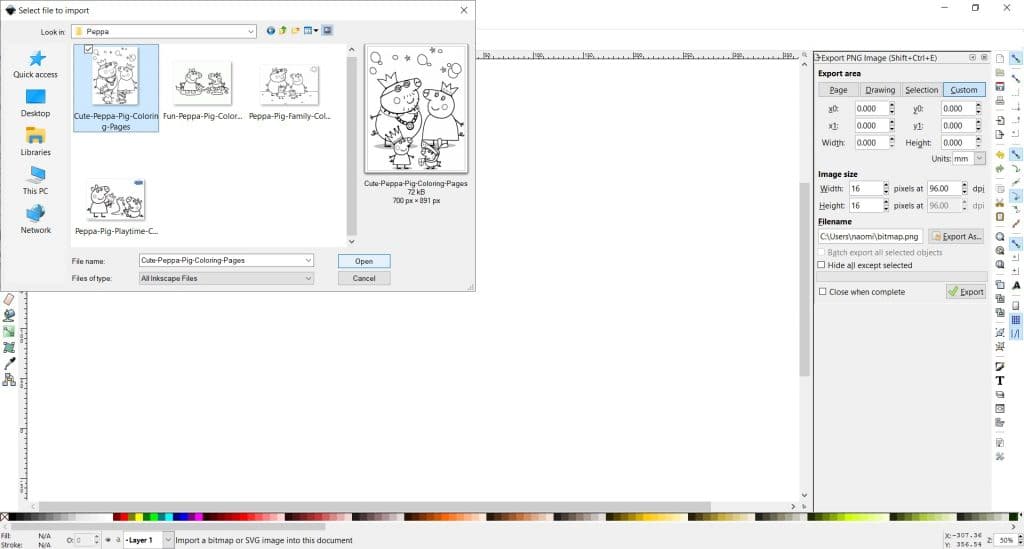Switch to the Page export area tab
The width and height of the screenshot is (1024, 549).
click(x=838, y=89)
